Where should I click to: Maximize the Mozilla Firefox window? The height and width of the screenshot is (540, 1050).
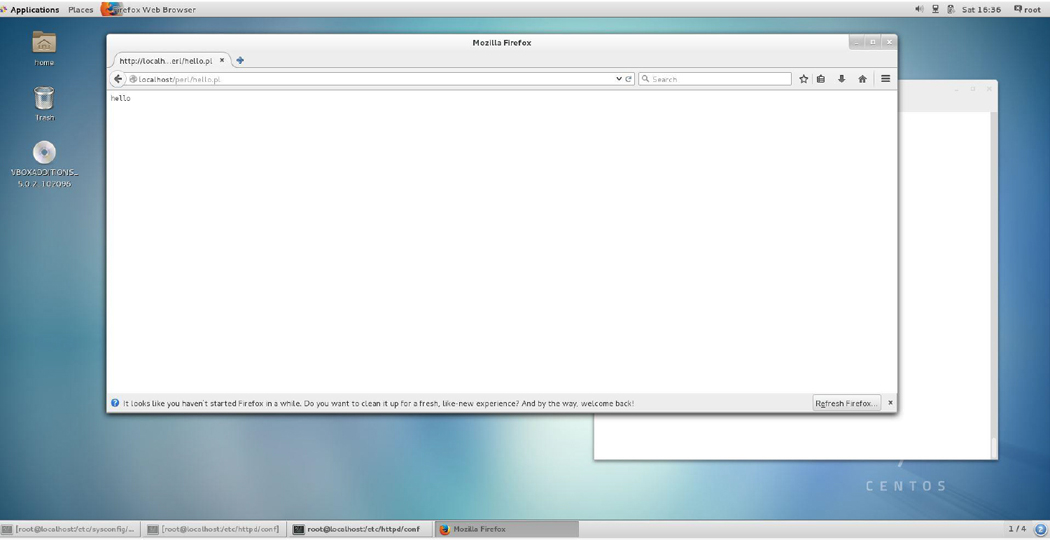click(873, 42)
